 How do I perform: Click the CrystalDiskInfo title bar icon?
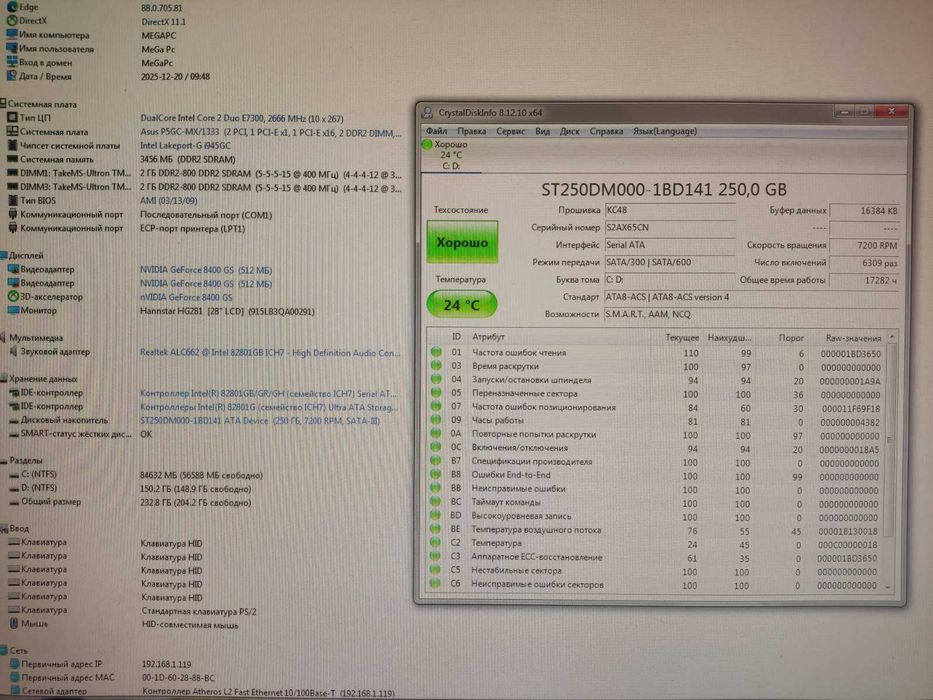[428, 112]
